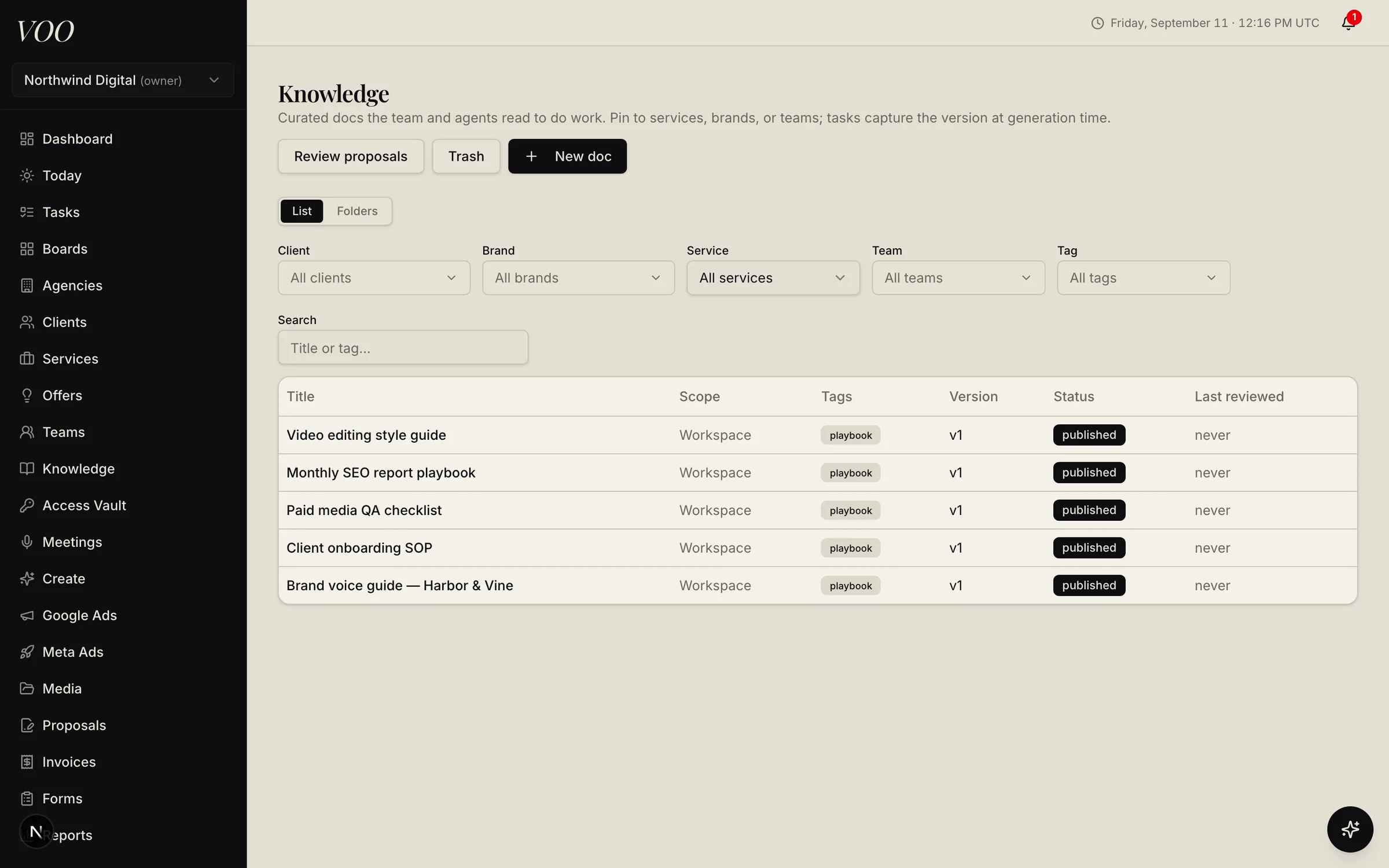Click the Offers lightbulb icon
This screenshot has width=1389, height=868.
[x=27, y=395]
